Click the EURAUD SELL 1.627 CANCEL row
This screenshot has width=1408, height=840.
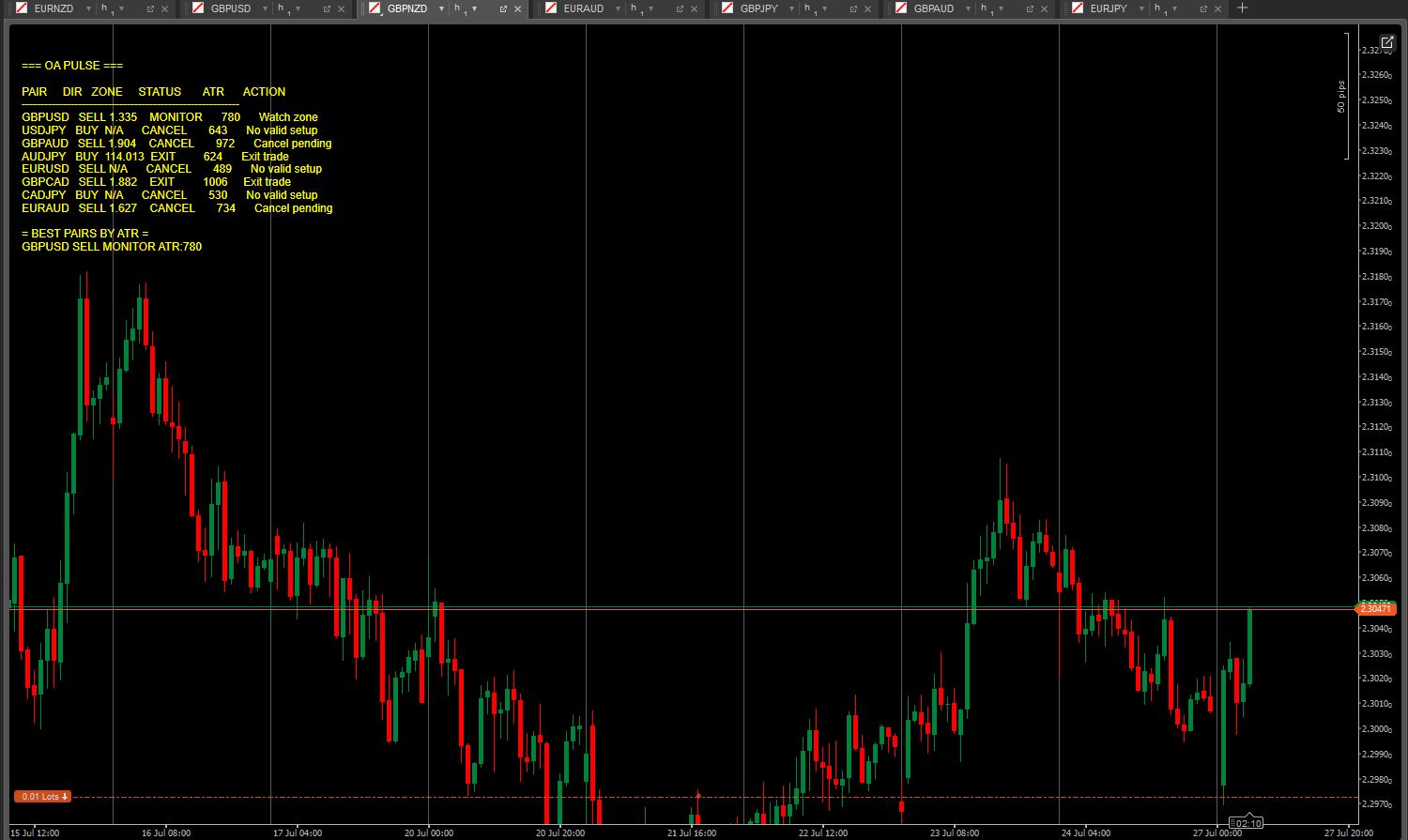(x=177, y=208)
